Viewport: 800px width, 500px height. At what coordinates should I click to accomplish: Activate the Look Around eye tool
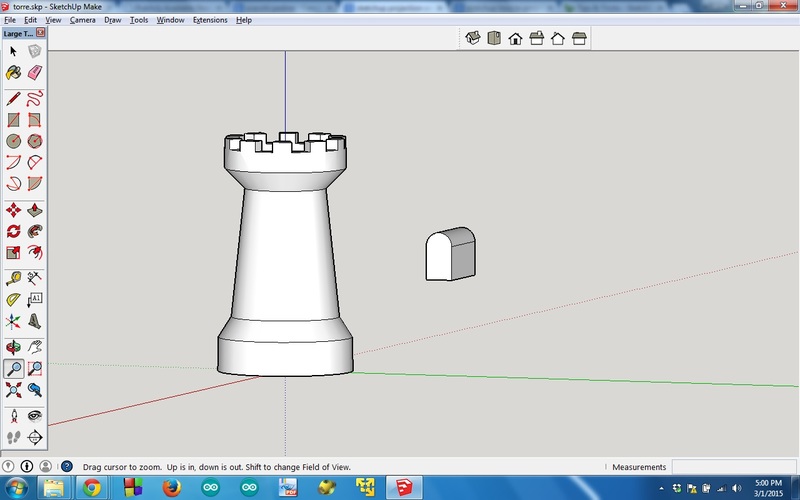click(34, 416)
